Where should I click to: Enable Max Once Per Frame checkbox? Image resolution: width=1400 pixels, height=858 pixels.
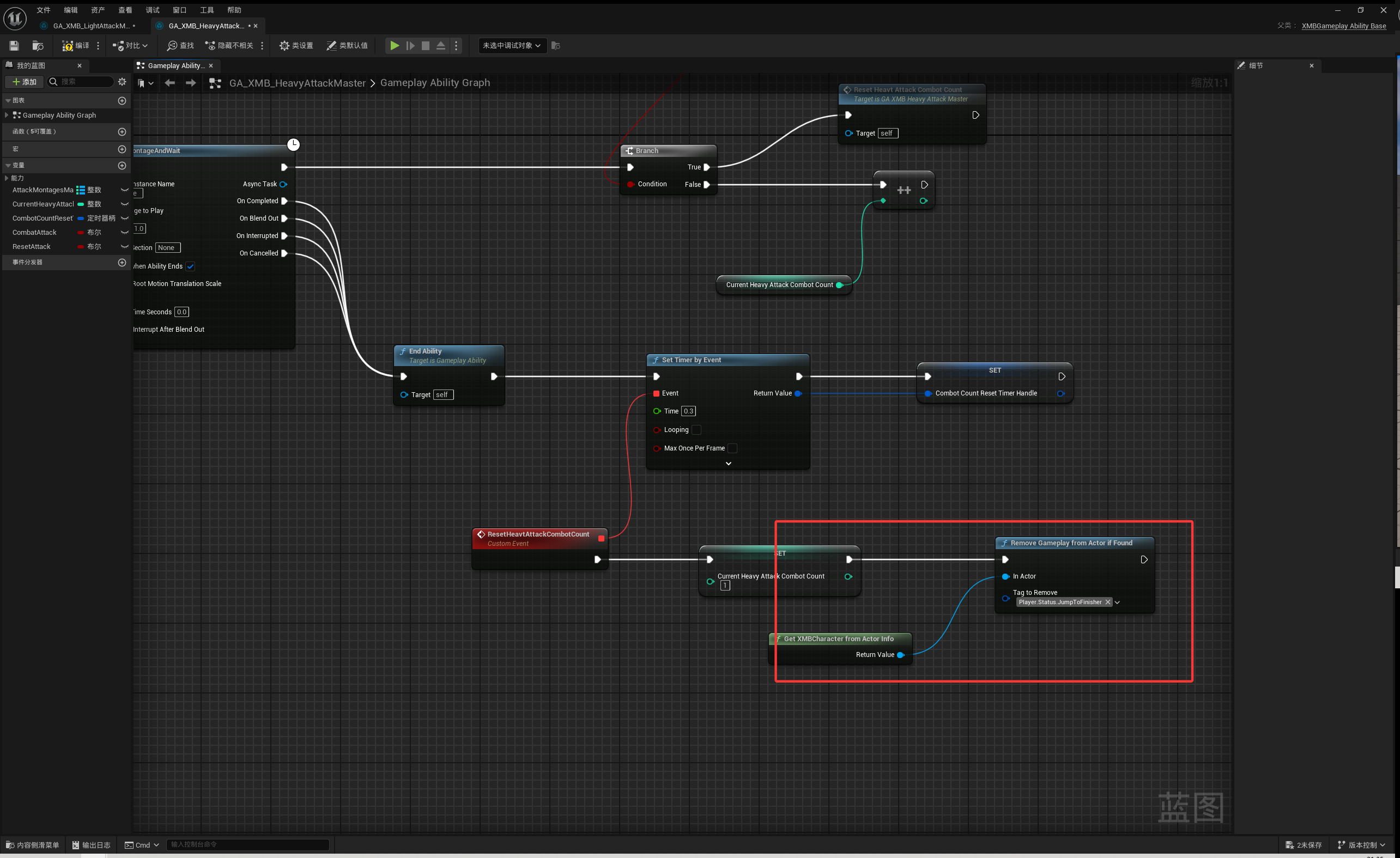click(732, 448)
